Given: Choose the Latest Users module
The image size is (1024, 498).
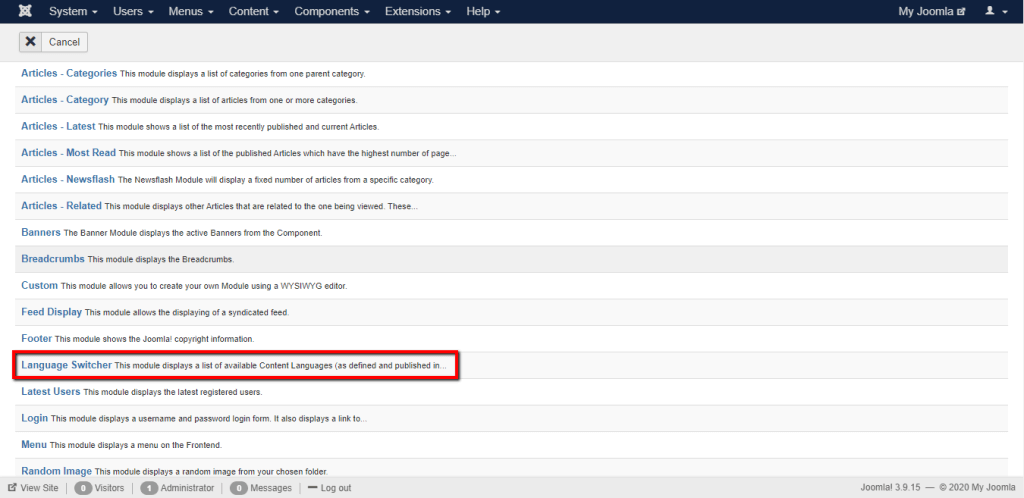Looking at the screenshot, I should coord(51,392).
